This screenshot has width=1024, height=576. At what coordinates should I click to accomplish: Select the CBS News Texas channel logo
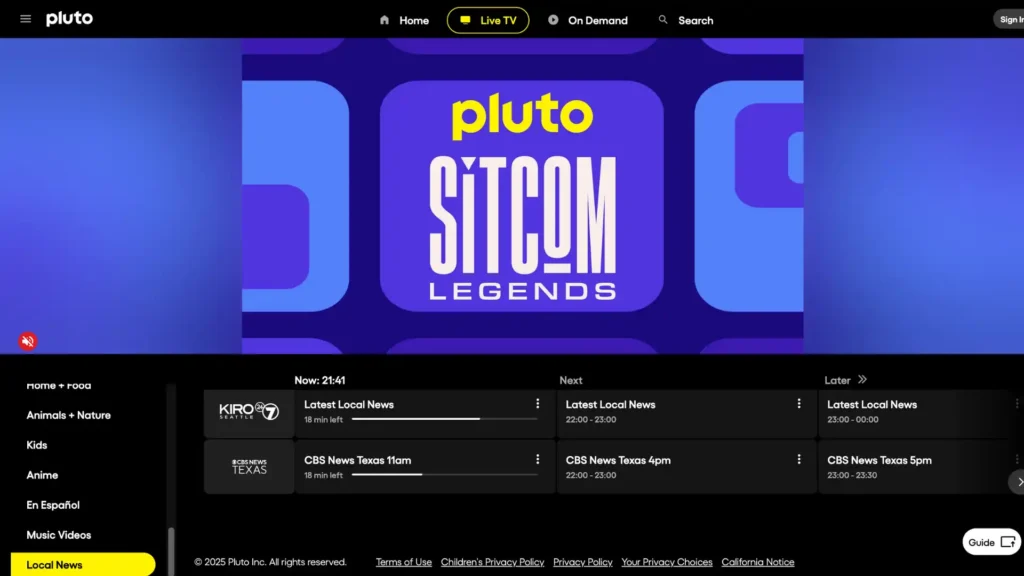click(x=249, y=467)
